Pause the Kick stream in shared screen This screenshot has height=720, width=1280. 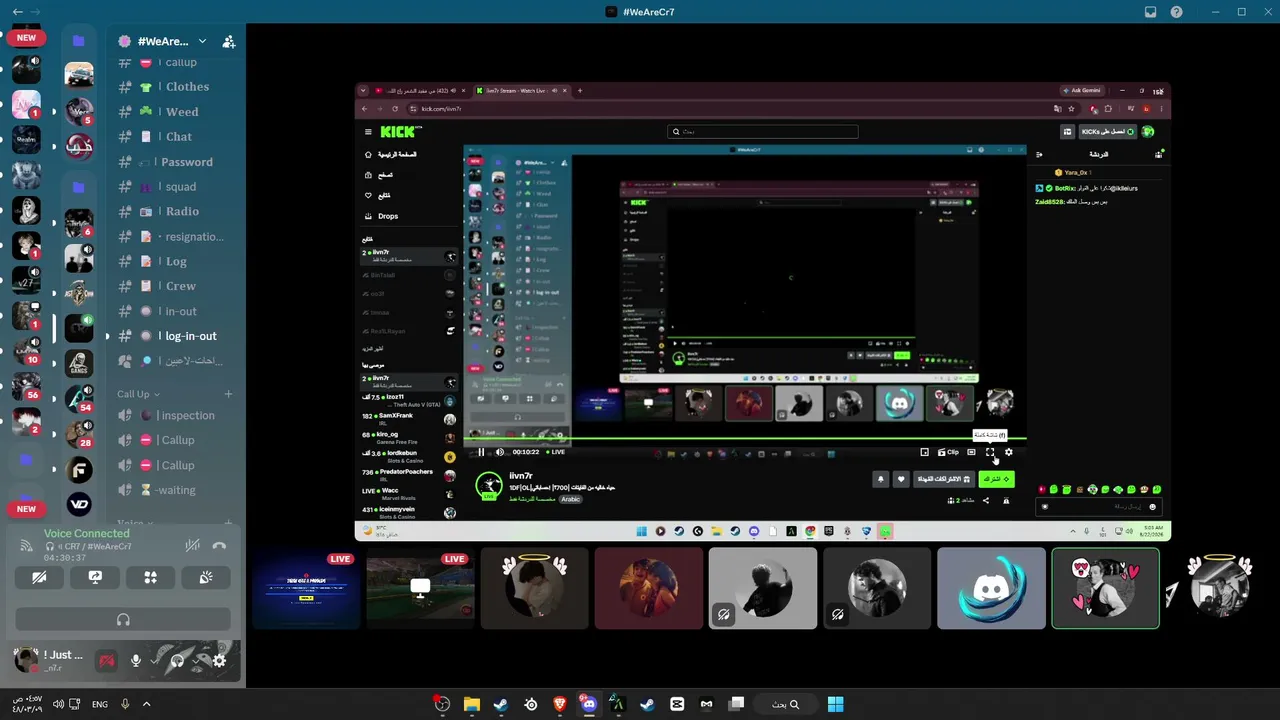(481, 452)
